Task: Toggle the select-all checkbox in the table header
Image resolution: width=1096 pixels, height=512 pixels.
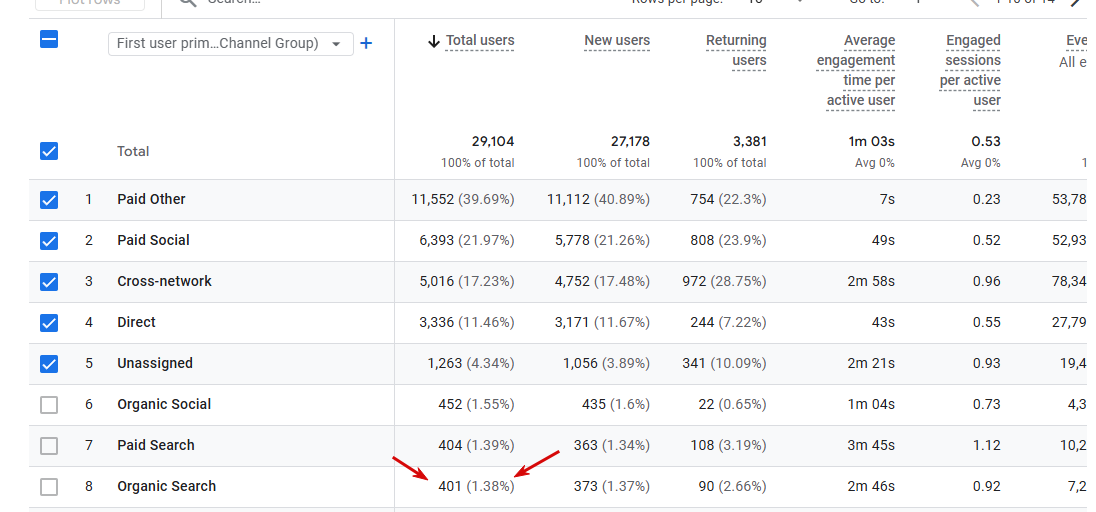Action: point(49,40)
